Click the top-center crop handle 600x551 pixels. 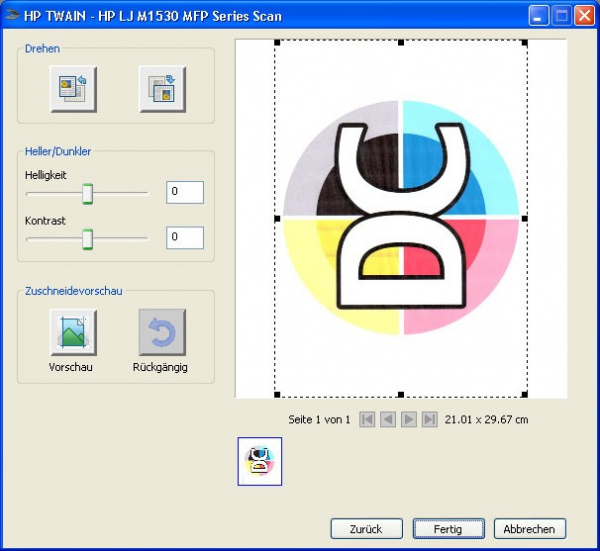point(401,43)
